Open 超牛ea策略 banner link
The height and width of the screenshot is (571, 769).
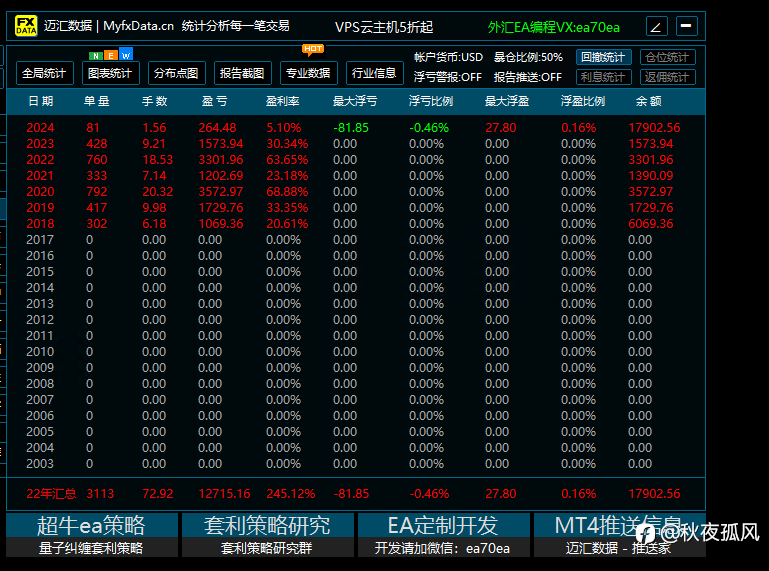click(x=92, y=535)
